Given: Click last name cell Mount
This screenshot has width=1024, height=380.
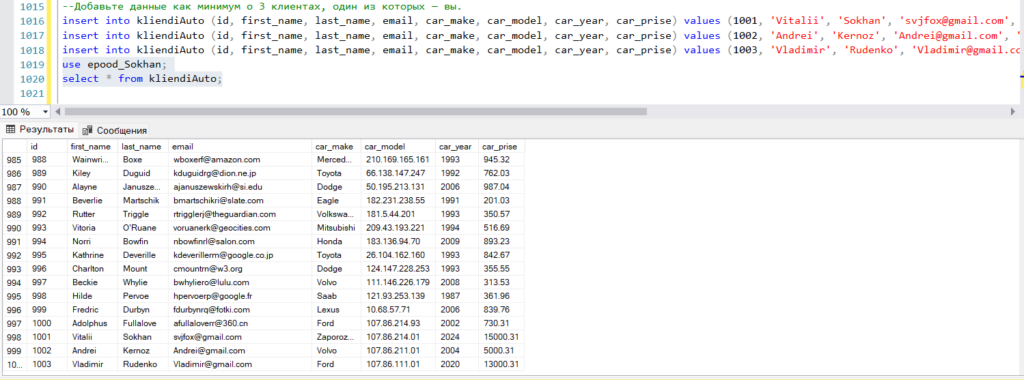Looking at the screenshot, I should 143,269.
